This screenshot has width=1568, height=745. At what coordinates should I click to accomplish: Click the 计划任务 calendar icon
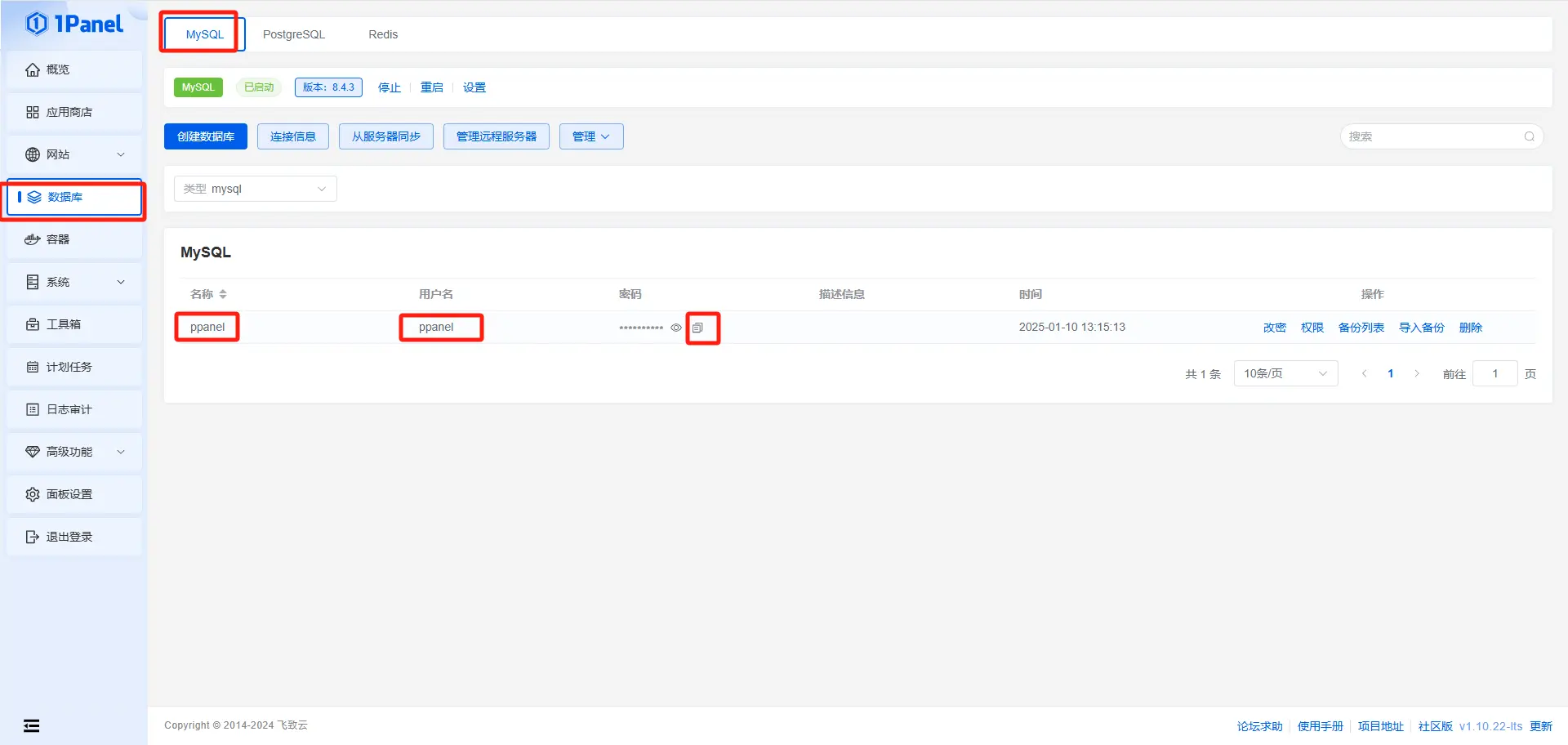33,367
